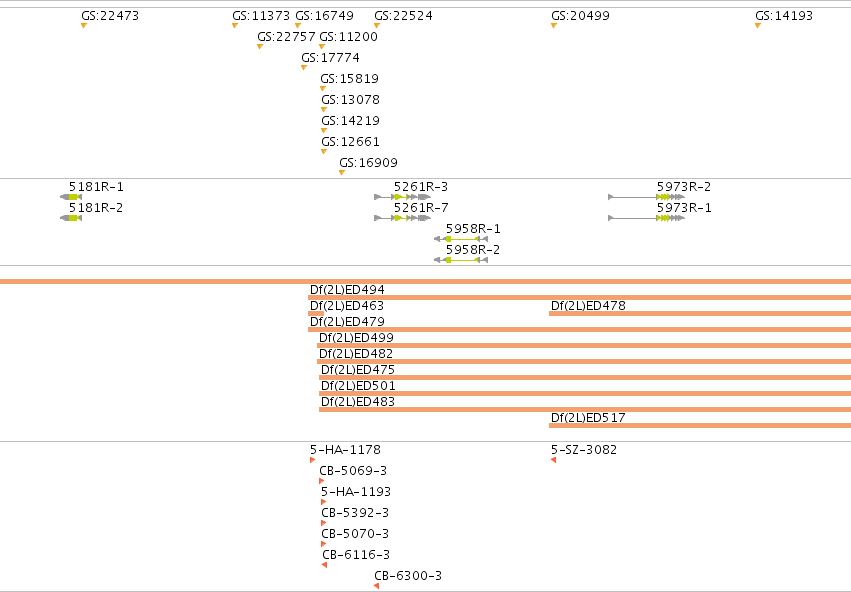
Task: Click the 5-HA-1178 red arrow marker
Action: (x=312, y=460)
